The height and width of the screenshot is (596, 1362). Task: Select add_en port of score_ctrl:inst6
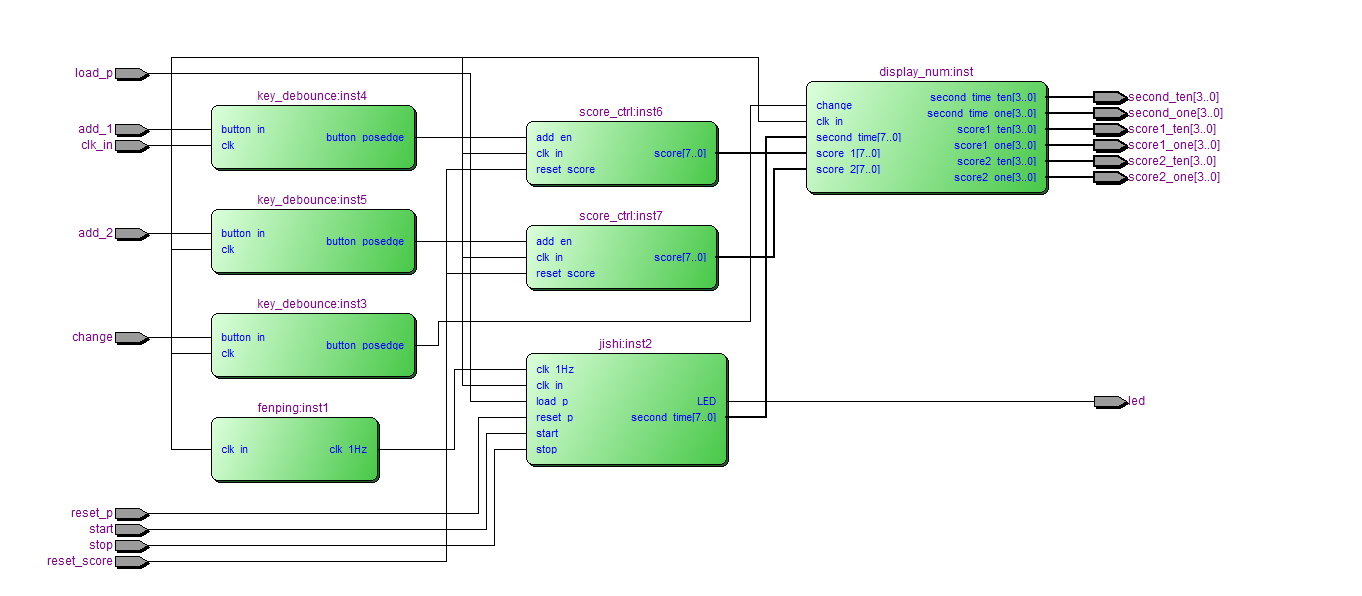click(x=554, y=138)
